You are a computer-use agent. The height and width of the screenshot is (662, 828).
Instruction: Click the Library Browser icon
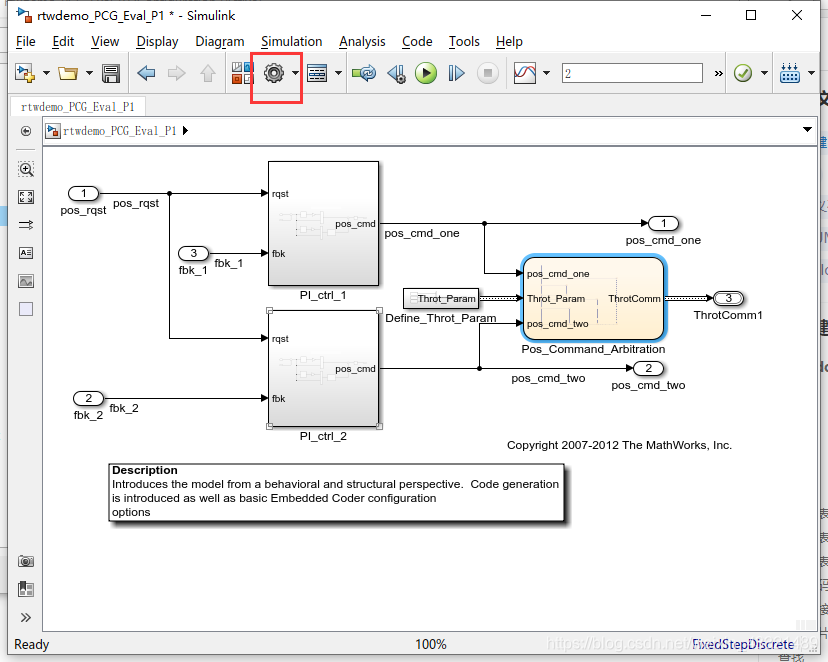pyautogui.click(x=241, y=73)
